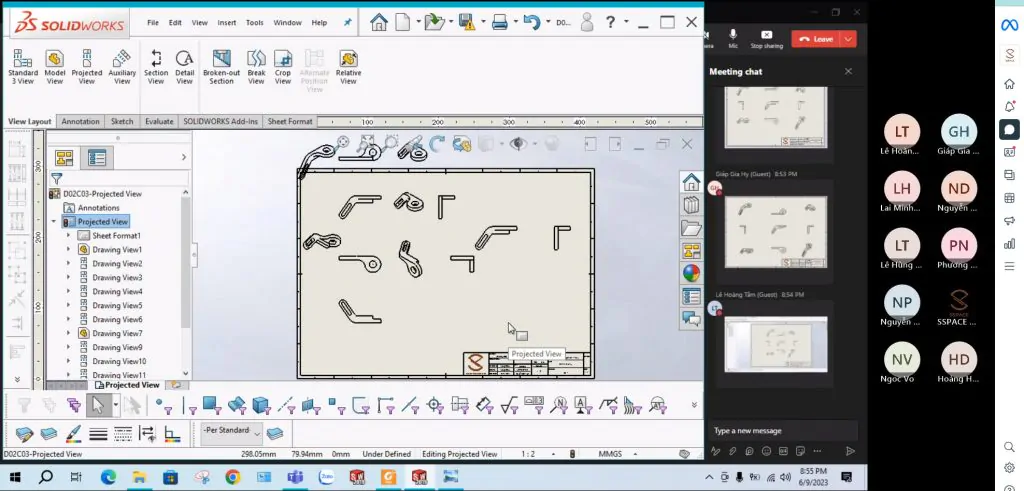Toggle Hide/Show Items eye icon
The image size is (1024, 491).
519,144
